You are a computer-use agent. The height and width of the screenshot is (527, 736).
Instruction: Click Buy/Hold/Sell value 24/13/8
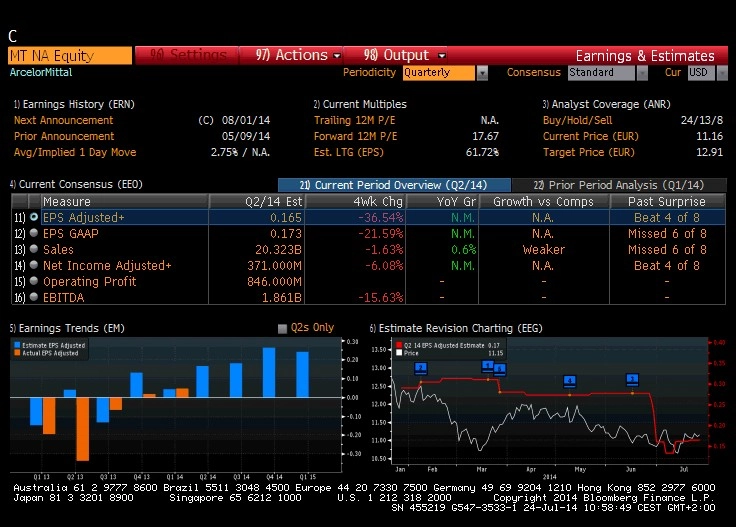tap(702, 120)
